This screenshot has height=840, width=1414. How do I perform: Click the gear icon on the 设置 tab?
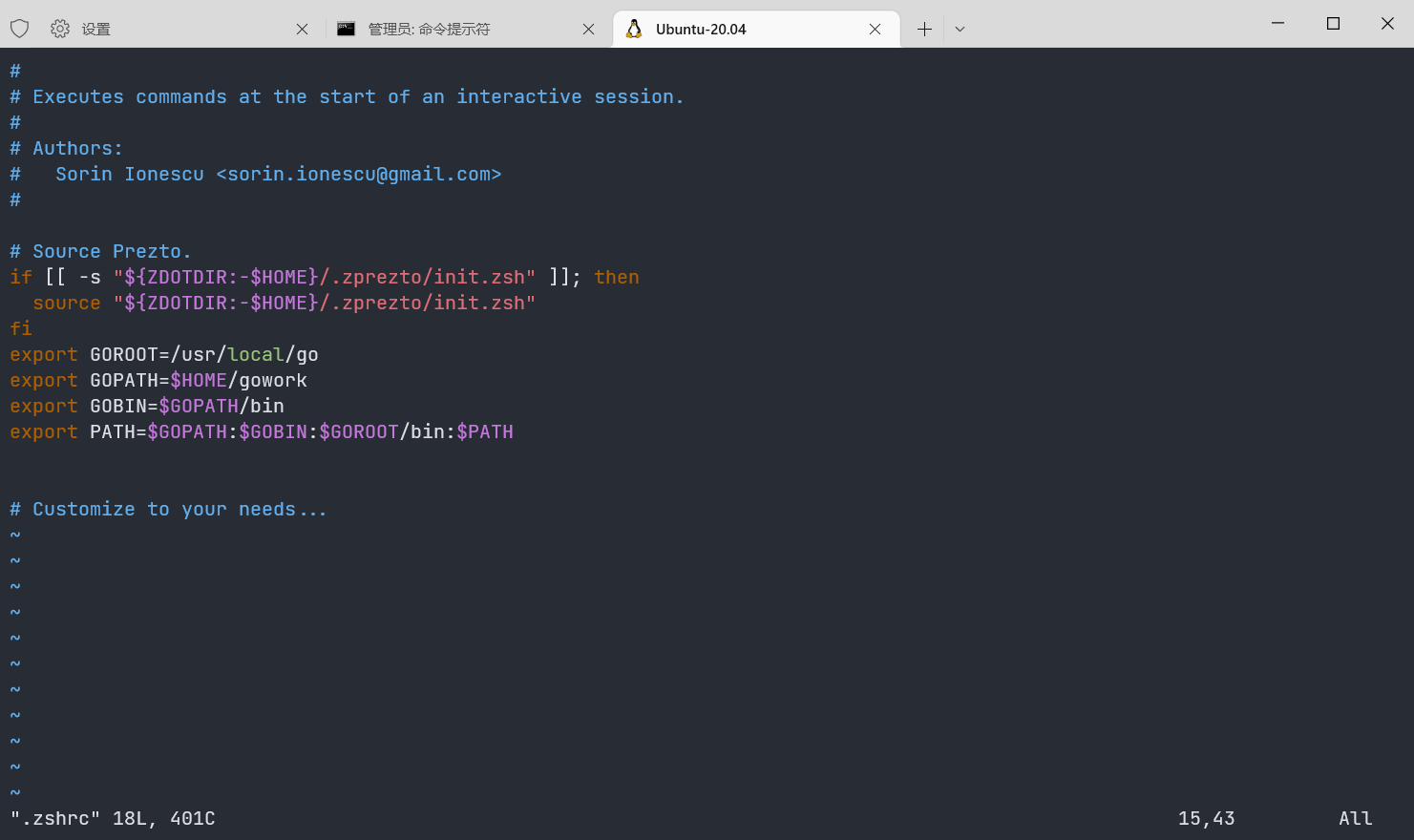[x=59, y=29]
